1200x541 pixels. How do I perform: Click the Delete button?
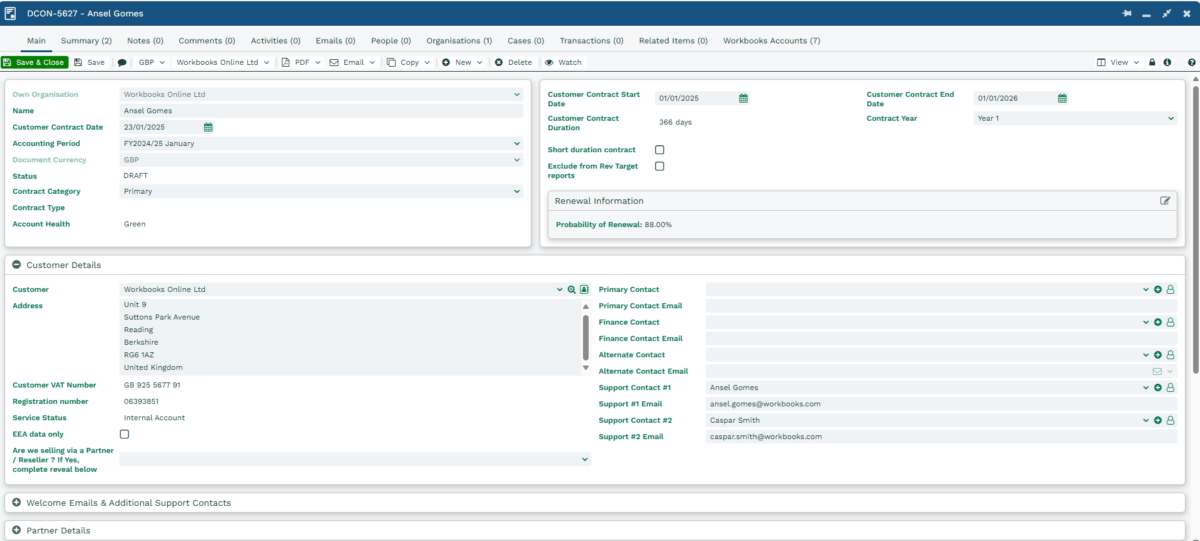[513, 62]
